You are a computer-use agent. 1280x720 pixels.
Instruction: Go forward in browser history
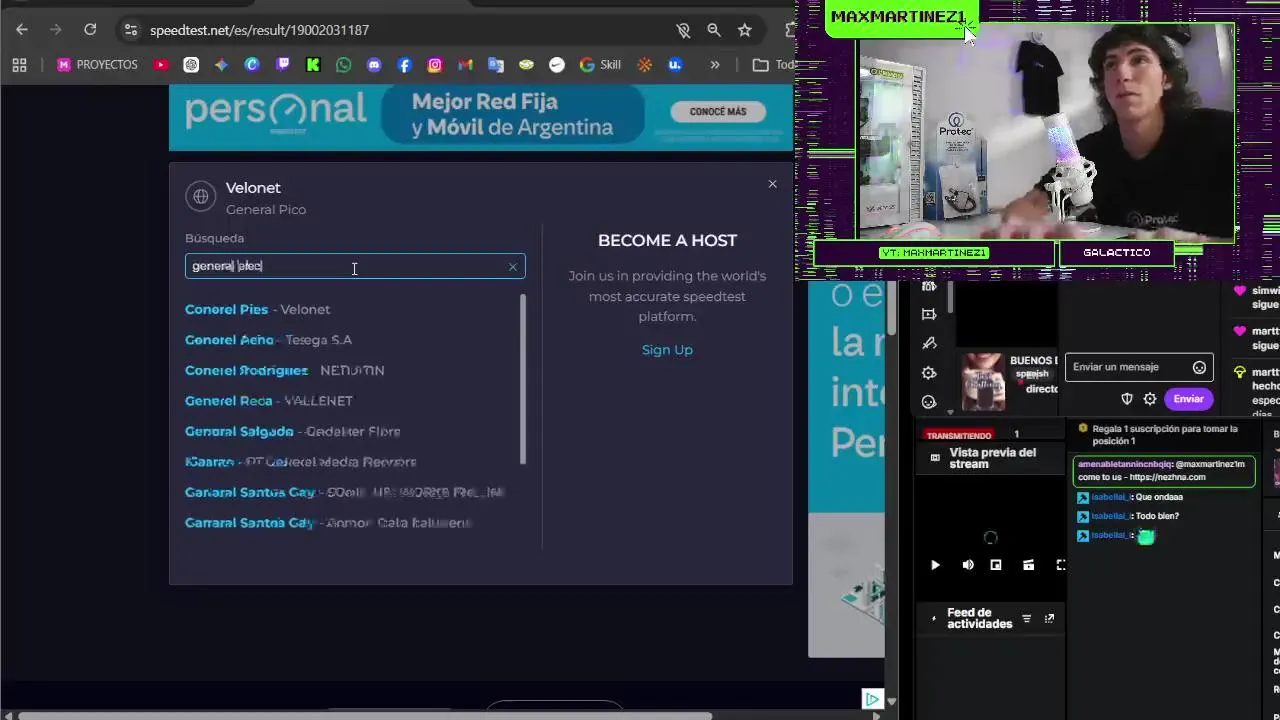pyautogui.click(x=55, y=30)
